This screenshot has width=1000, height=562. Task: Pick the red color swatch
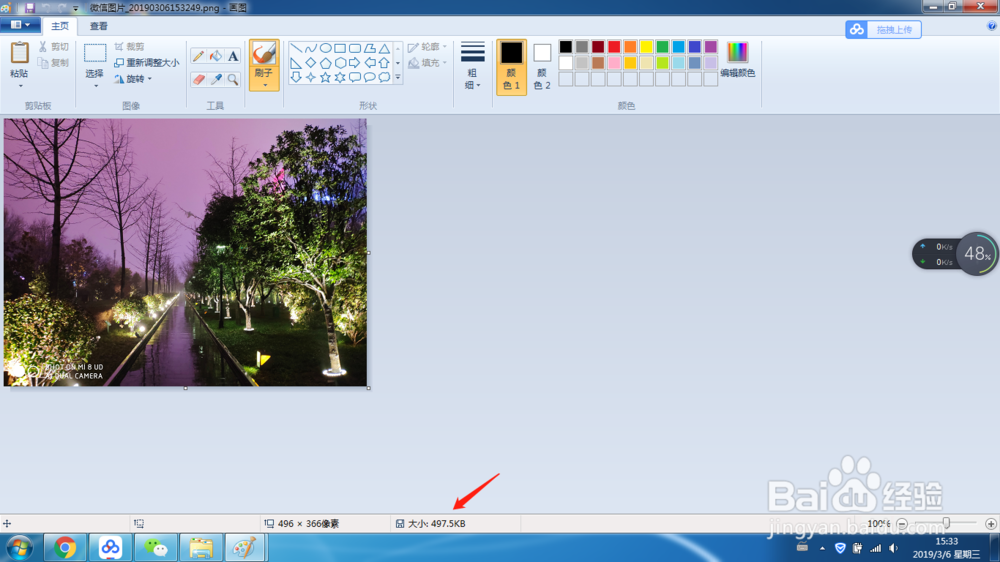(x=614, y=47)
